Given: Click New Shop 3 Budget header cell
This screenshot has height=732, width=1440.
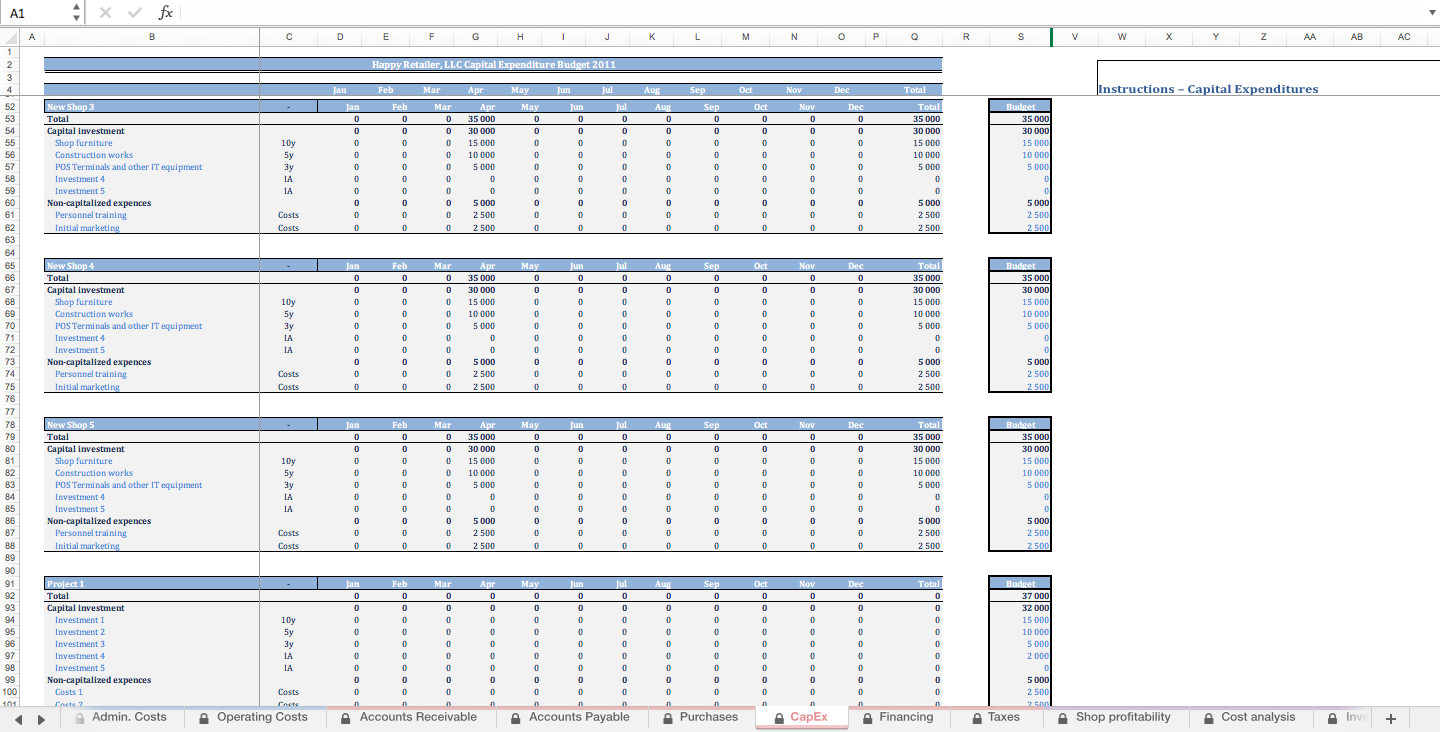Looking at the screenshot, I should point(1020,106).
